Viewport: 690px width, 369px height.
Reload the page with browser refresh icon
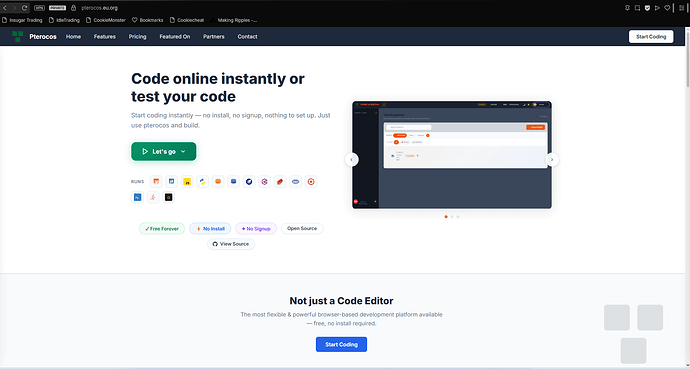click(25, 7)
